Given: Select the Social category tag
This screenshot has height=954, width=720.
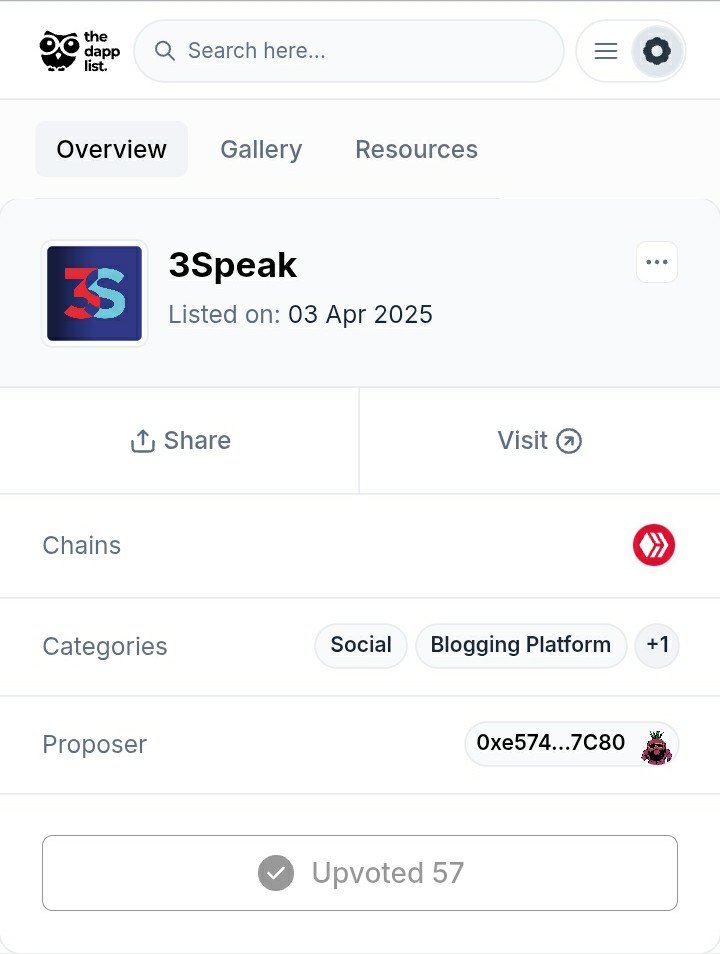Looking at the screenshot, I should (x=361, y=645).
